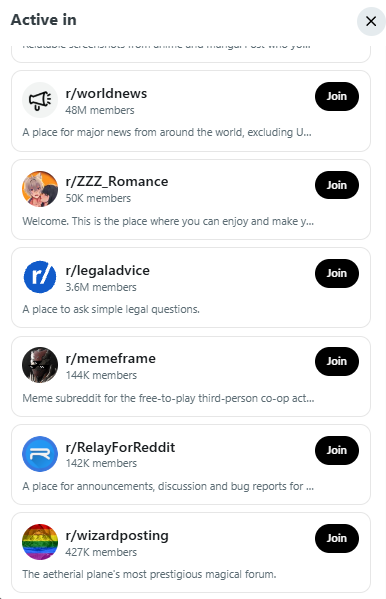This screenshot has width=386, height=599.
Task: Join the r/worldnews community
Action: [337, 96]
